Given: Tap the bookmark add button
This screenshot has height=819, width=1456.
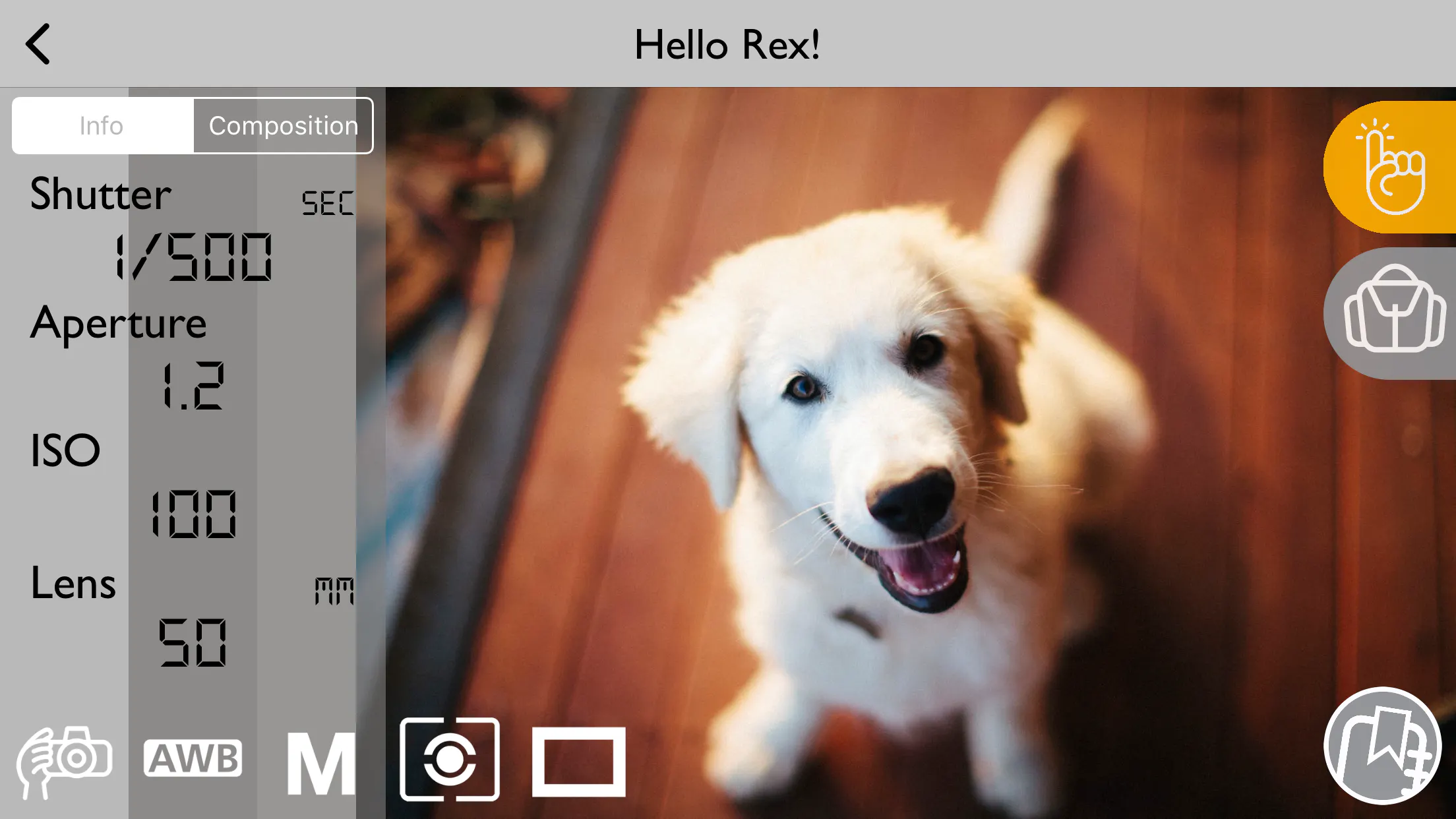Looking at the screenshot, I should (1383, 746).
